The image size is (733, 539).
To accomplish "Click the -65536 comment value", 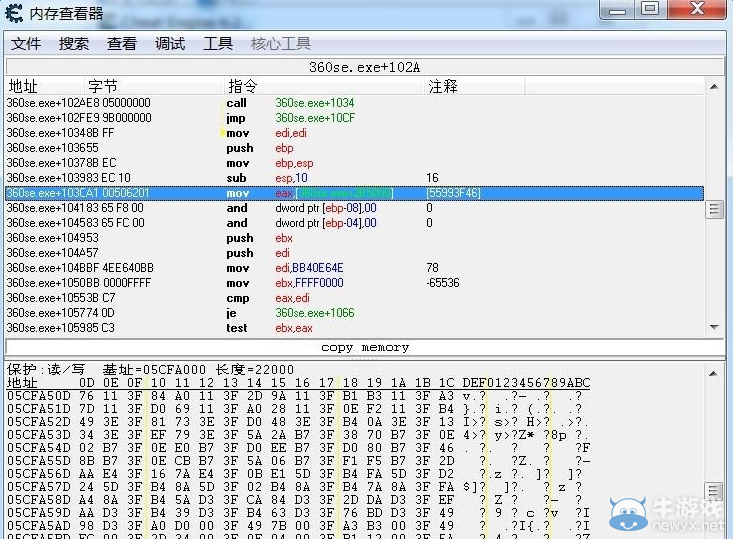I will click(x=443, y=283).
